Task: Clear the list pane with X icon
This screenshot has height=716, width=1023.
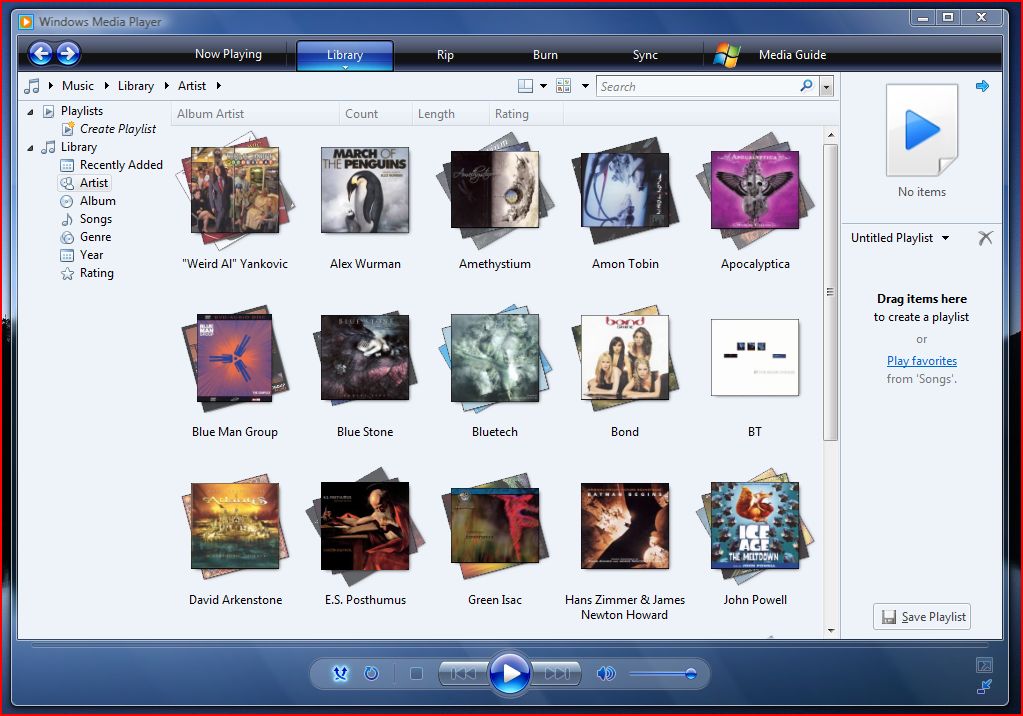Action: (x=985, y=238)
